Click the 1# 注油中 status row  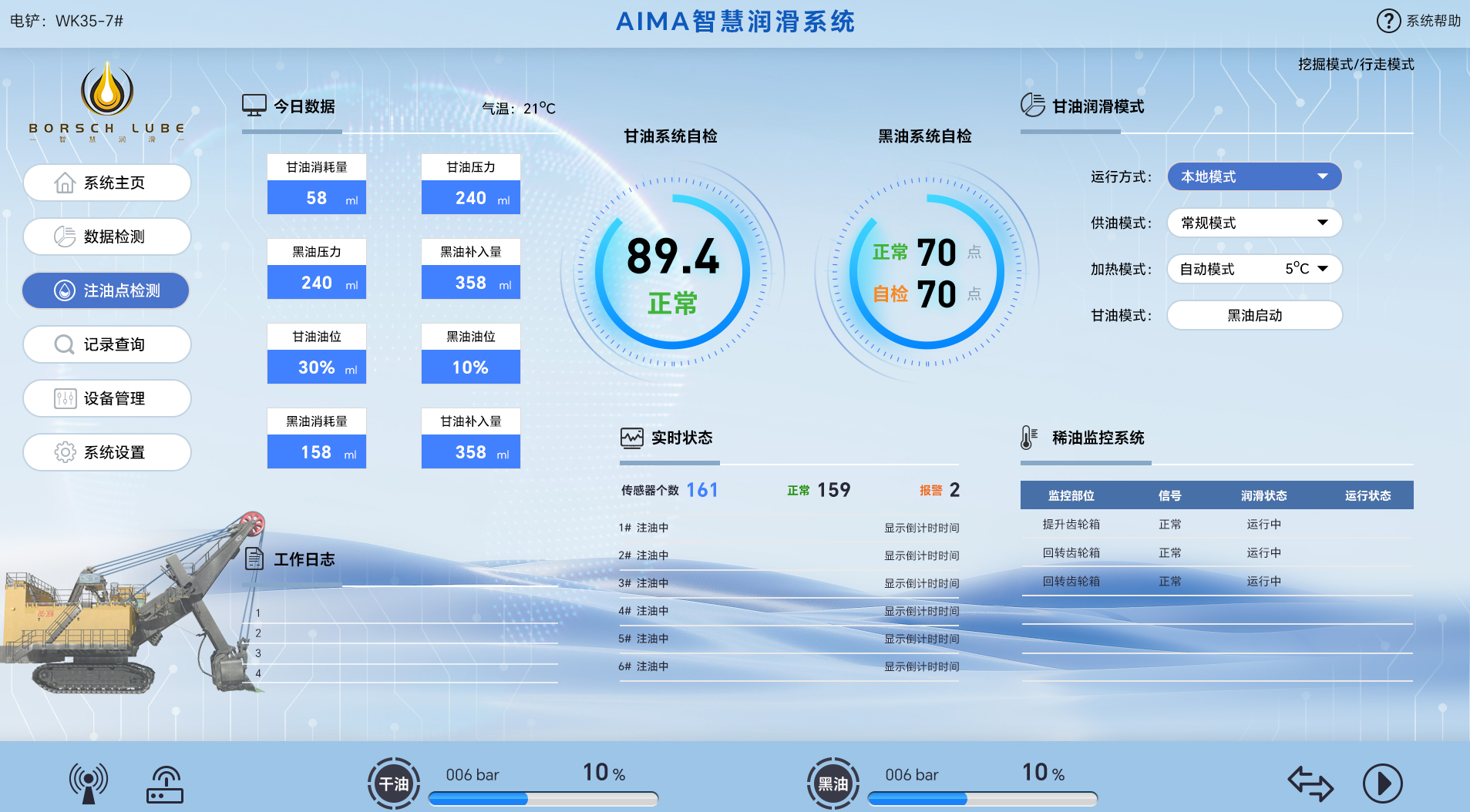click(x=789, y=528)
